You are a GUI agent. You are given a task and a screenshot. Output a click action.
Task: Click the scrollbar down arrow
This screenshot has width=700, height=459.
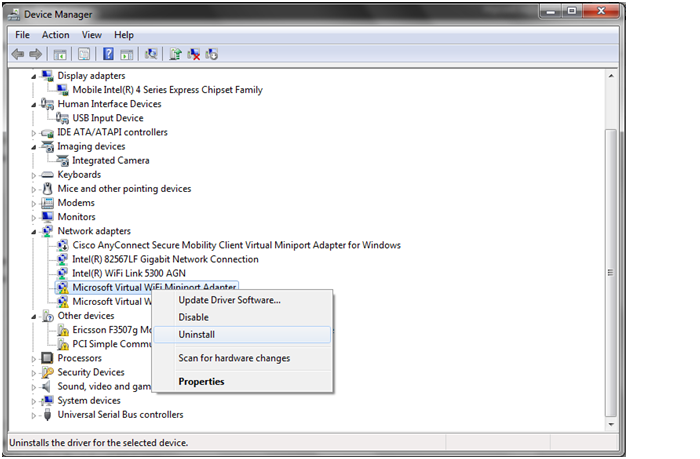[x=611, y=425]
